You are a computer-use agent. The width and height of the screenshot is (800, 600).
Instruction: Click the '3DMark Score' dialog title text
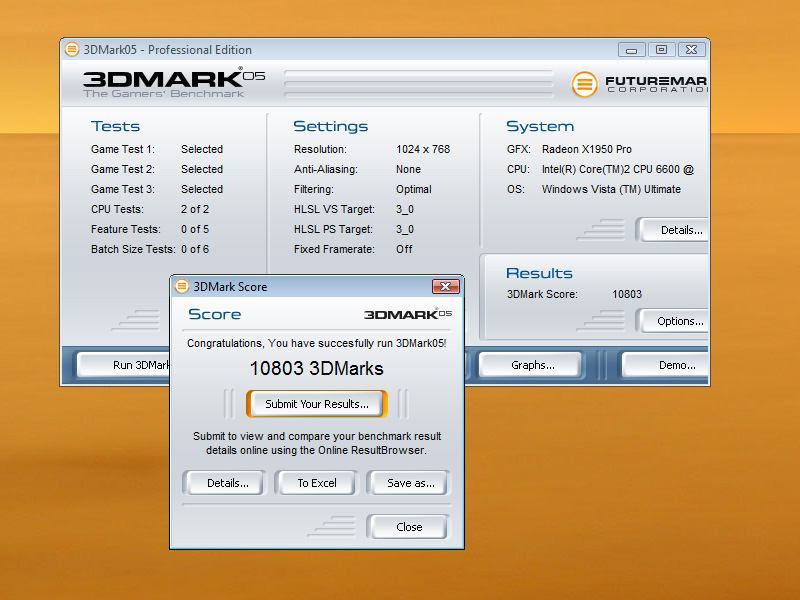230,287
